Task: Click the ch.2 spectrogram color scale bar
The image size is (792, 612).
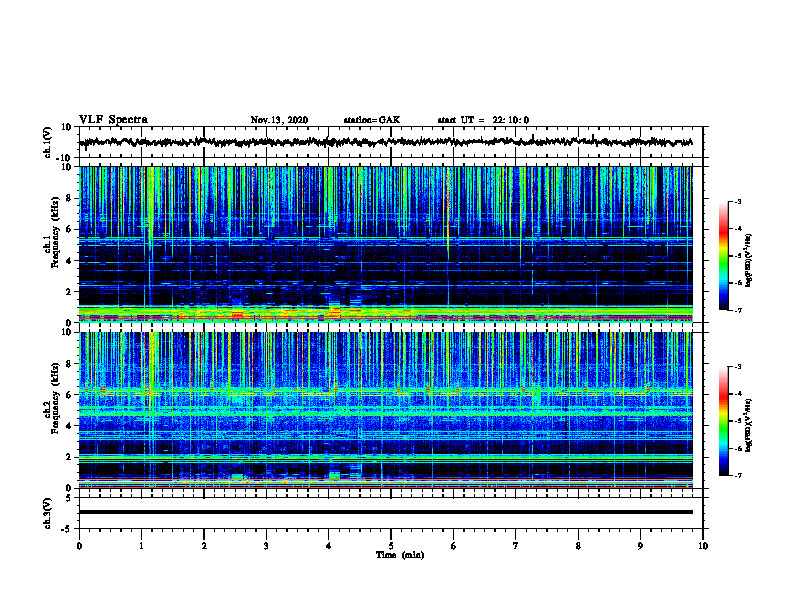Action: click(x=723, y=421)
